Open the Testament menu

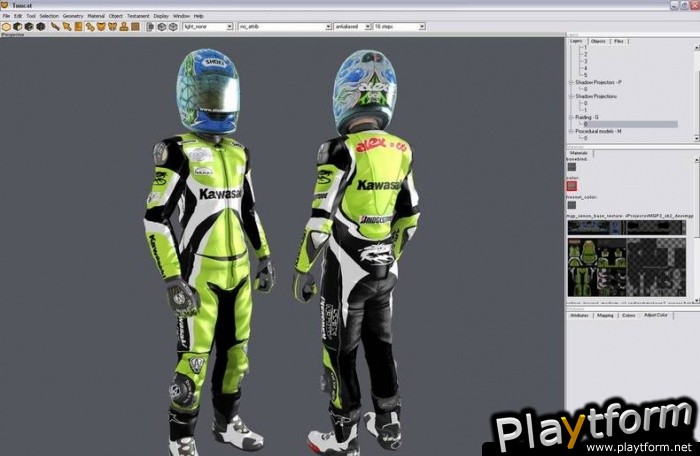(138, 16)
